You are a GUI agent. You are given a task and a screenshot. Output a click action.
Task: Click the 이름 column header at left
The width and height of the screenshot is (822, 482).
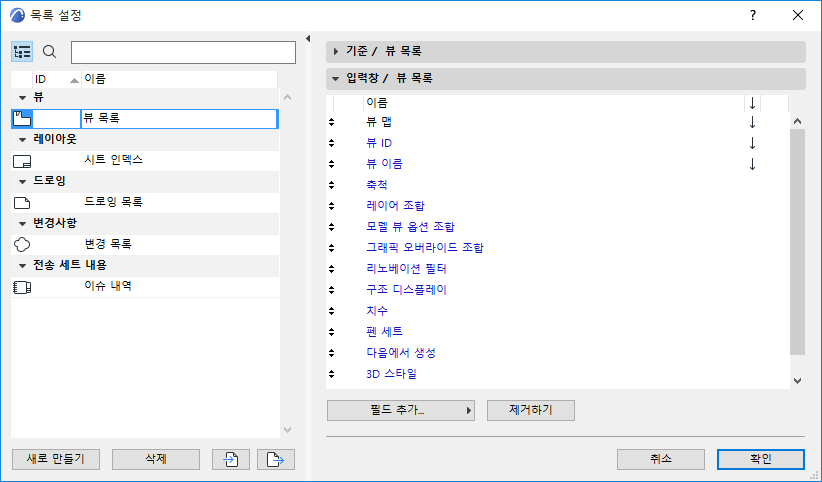click(x=179, y=79)
